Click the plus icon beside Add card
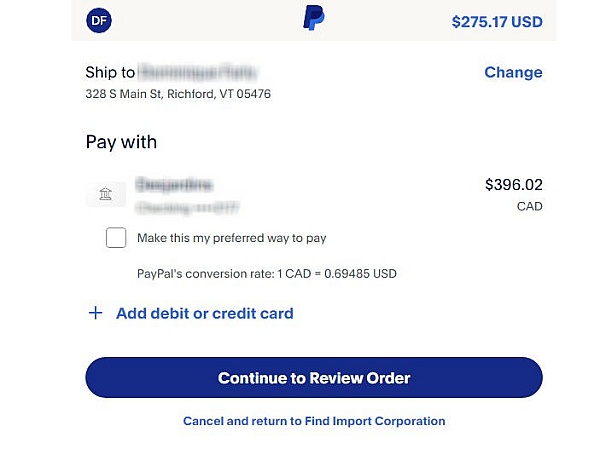The image size is (600, 449). click(96, 313)
